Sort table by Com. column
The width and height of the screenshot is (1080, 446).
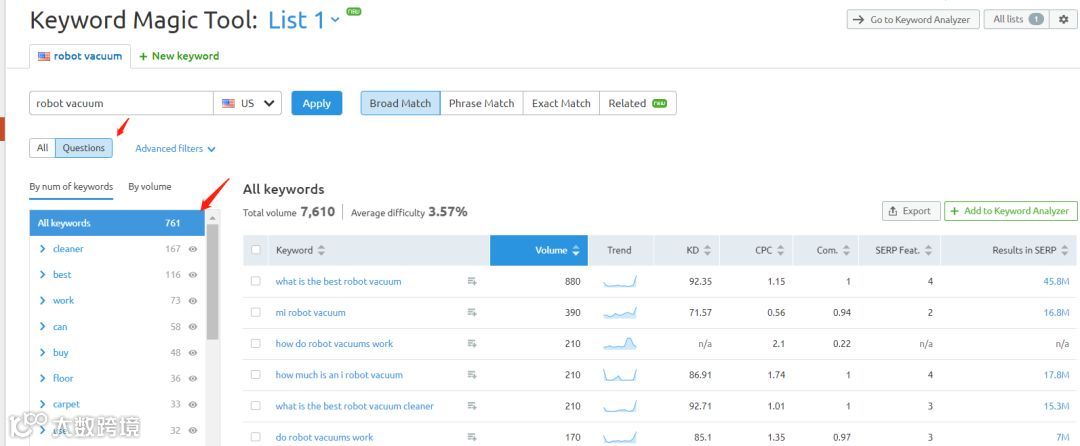(x=833, y=251)
